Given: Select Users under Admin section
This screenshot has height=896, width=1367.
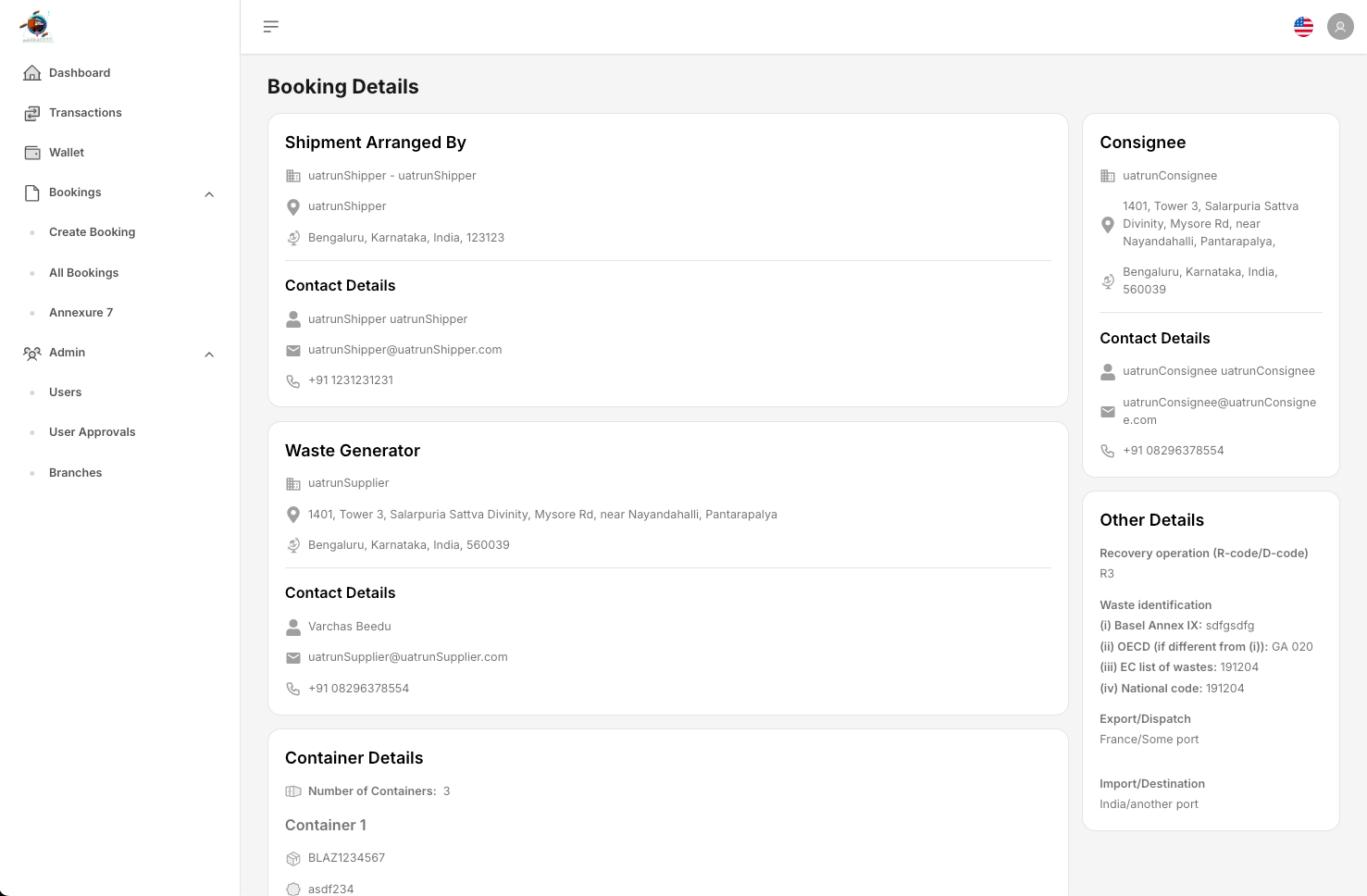Looking at the screenshot, I should 65,392.
